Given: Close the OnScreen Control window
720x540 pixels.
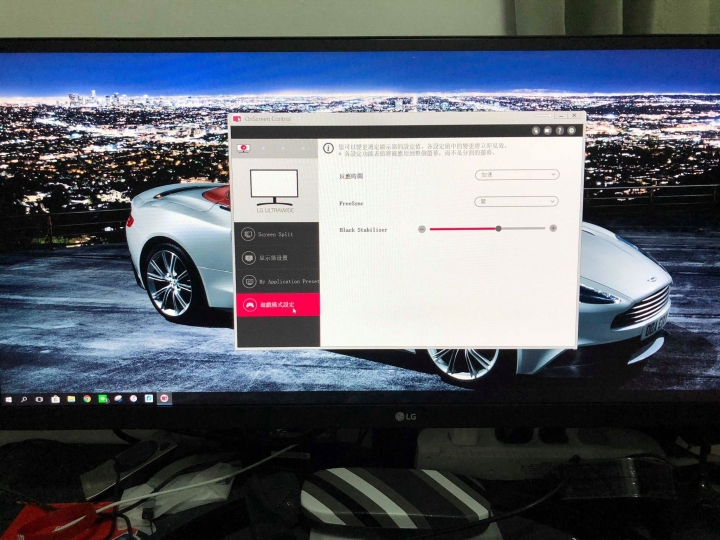Looking at the screenshot, I should coord(574,116).
